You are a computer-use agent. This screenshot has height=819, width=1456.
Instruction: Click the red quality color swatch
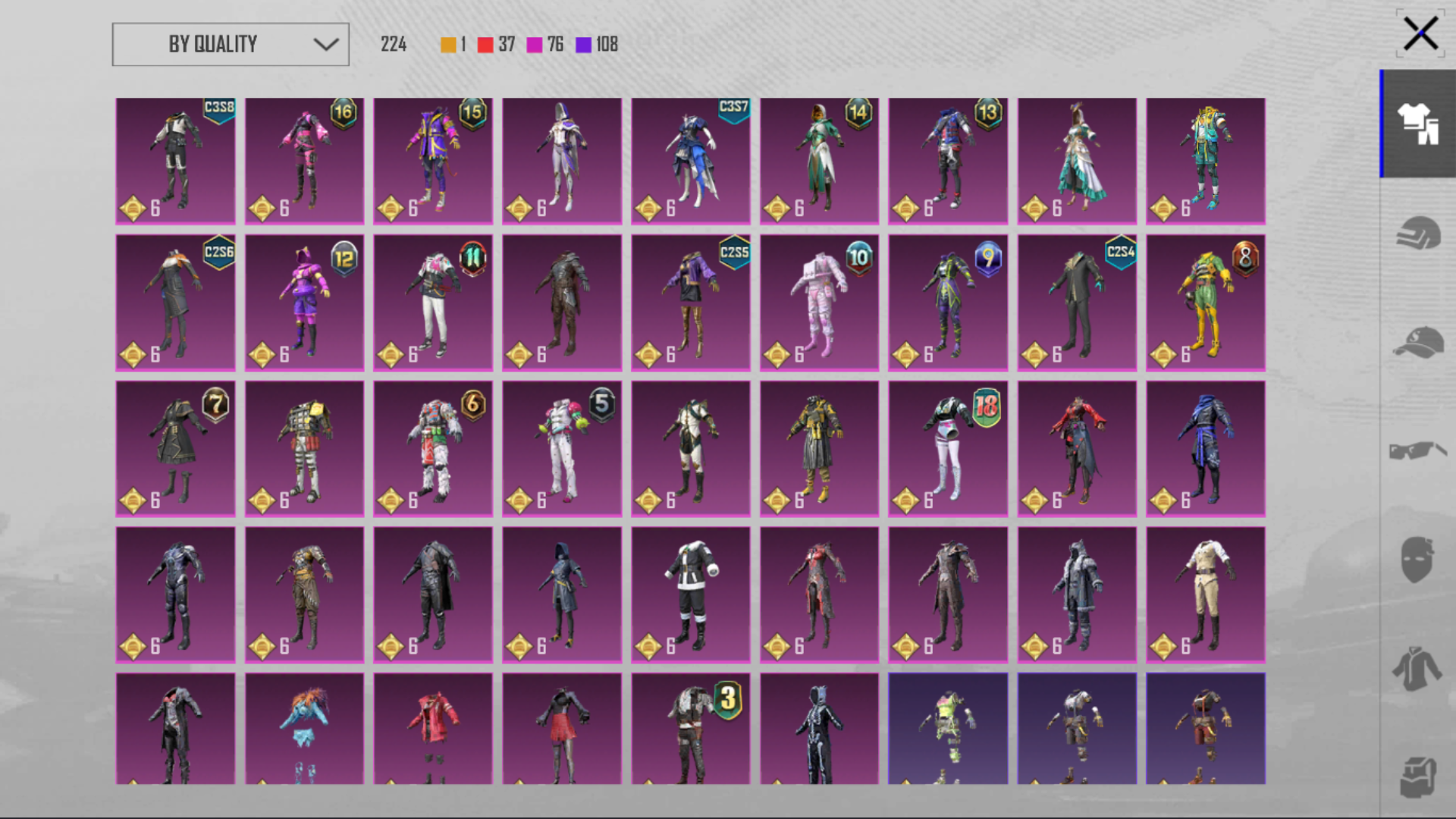click(x=485, y=45)
